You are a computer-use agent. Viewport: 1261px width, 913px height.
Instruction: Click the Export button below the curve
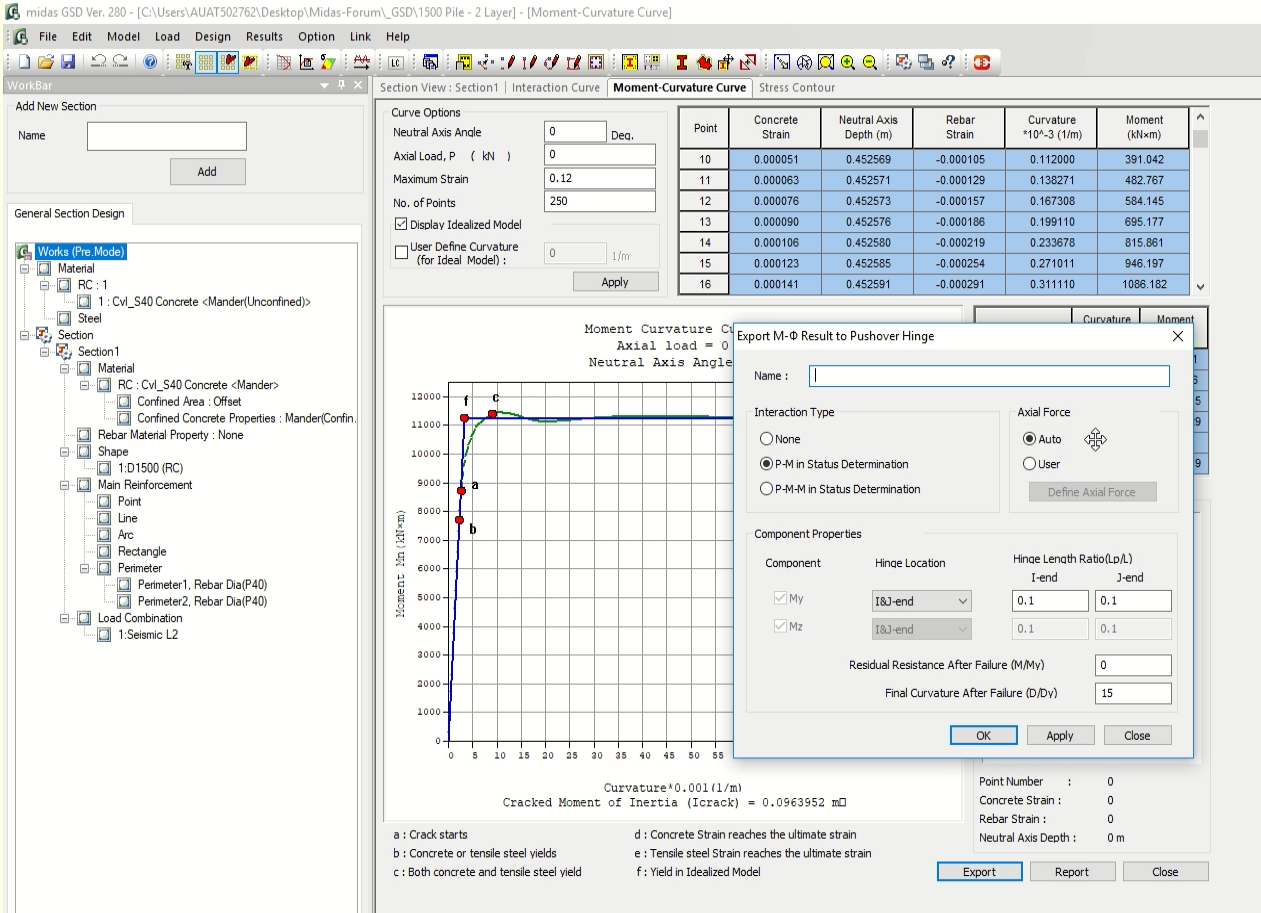pos(978,871)
